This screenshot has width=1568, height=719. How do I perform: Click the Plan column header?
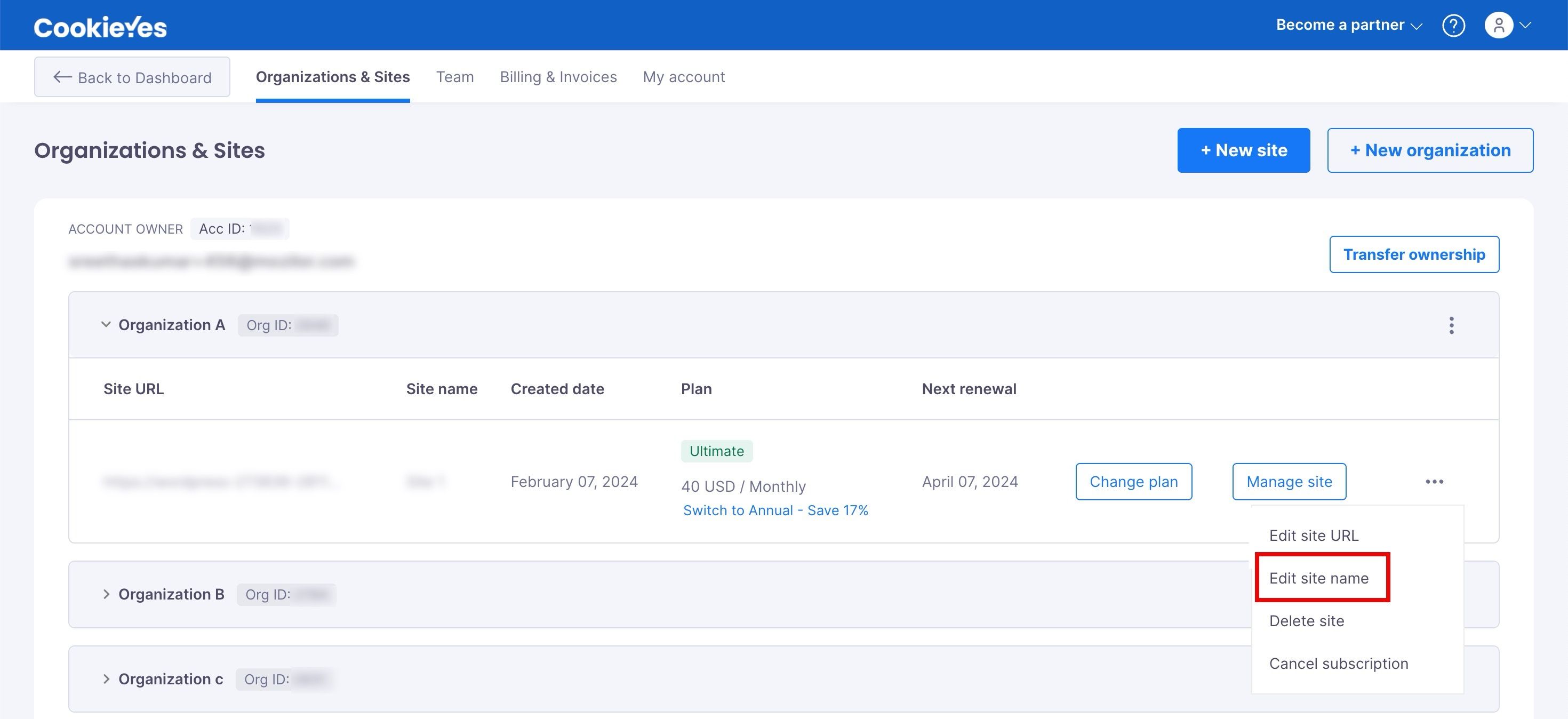click(696, 389)
